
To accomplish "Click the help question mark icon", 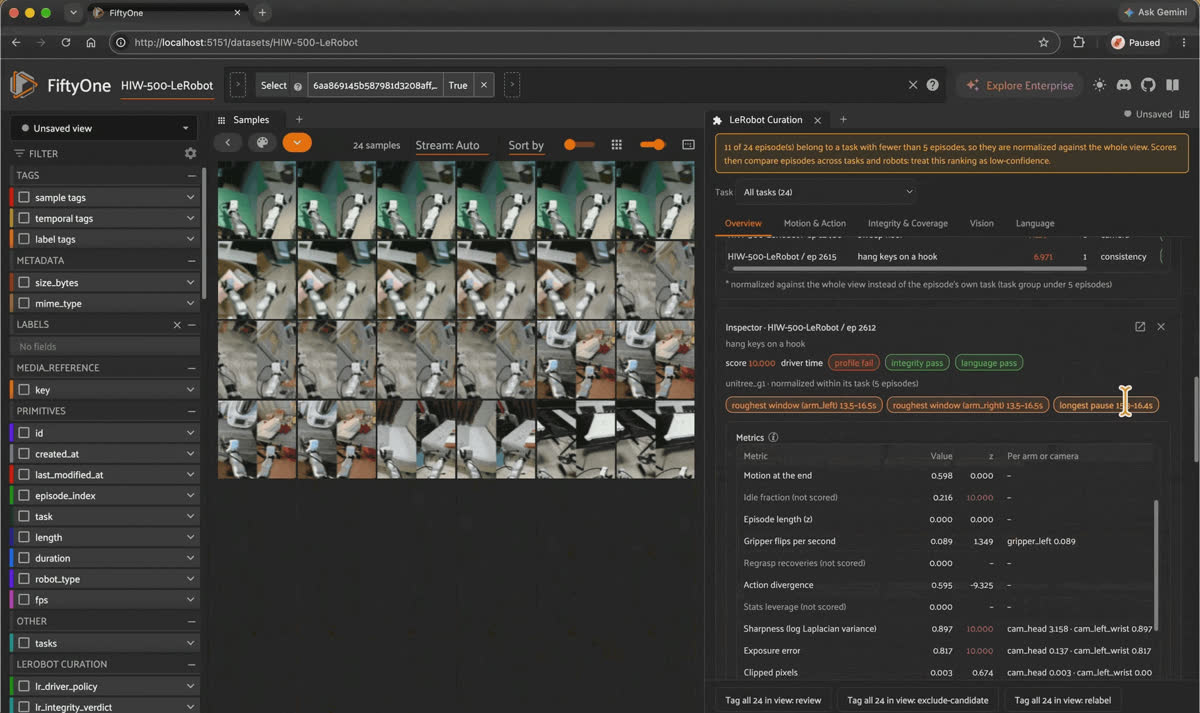I will coord(933,85).
